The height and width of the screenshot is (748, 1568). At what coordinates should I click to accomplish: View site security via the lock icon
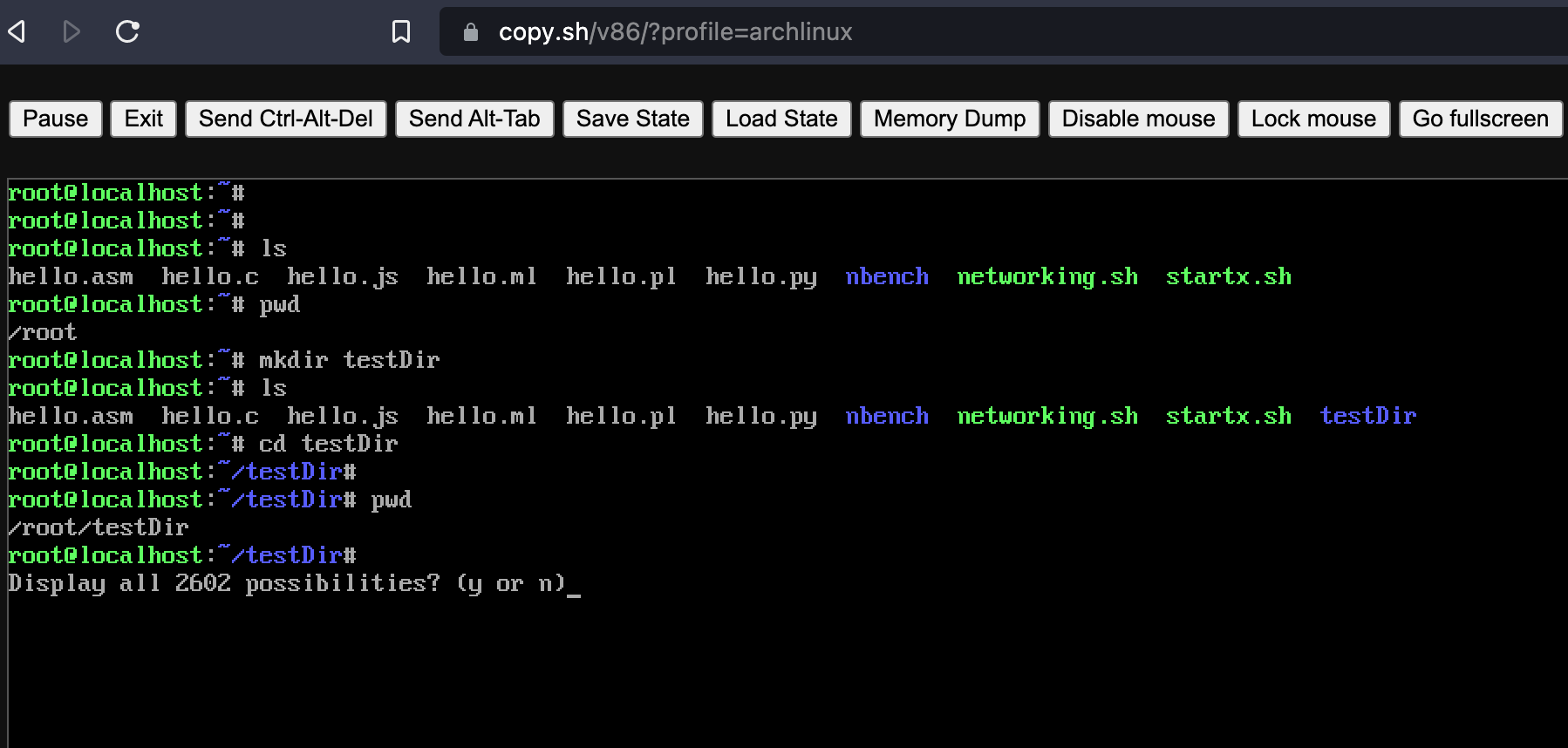pos(471,32)
